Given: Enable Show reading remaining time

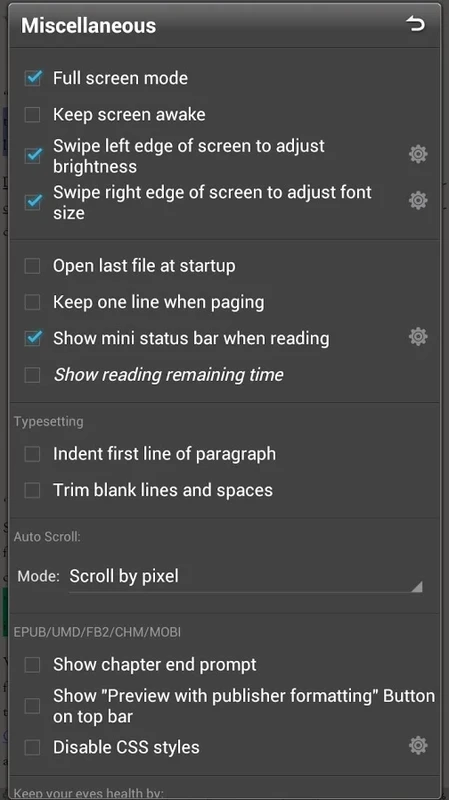Looking at the screenshot, I should coord(33,375).
